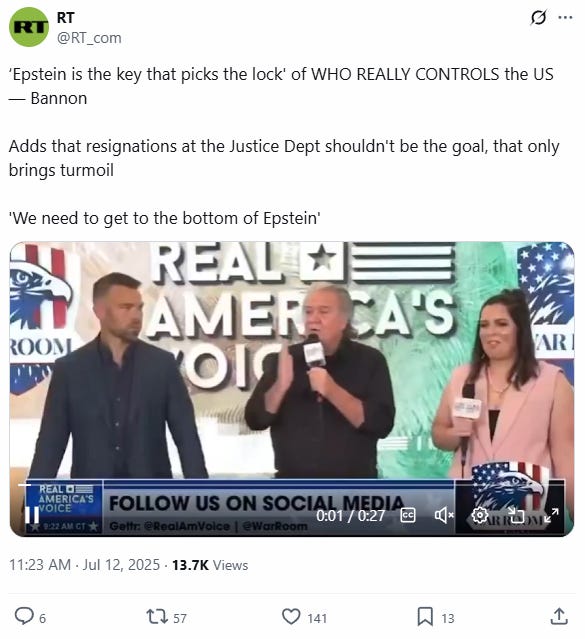
Task: Click the Grok action icon at the top right
Action: 539,18
